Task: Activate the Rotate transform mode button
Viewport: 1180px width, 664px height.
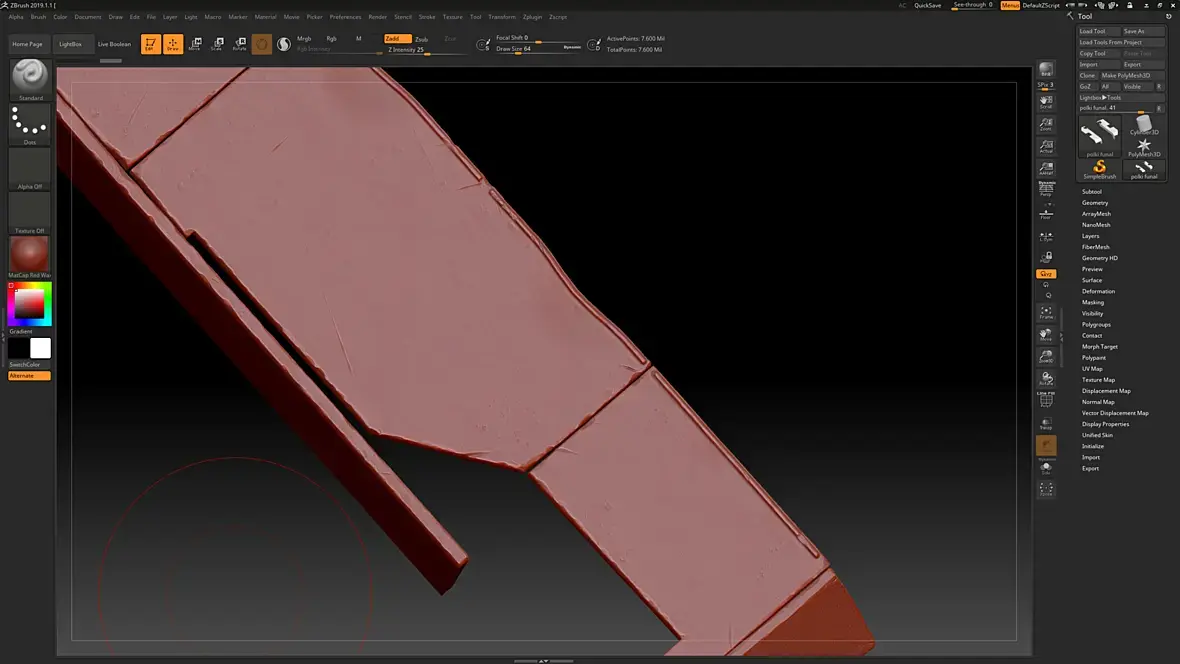Action: click(x=240, y=44)
